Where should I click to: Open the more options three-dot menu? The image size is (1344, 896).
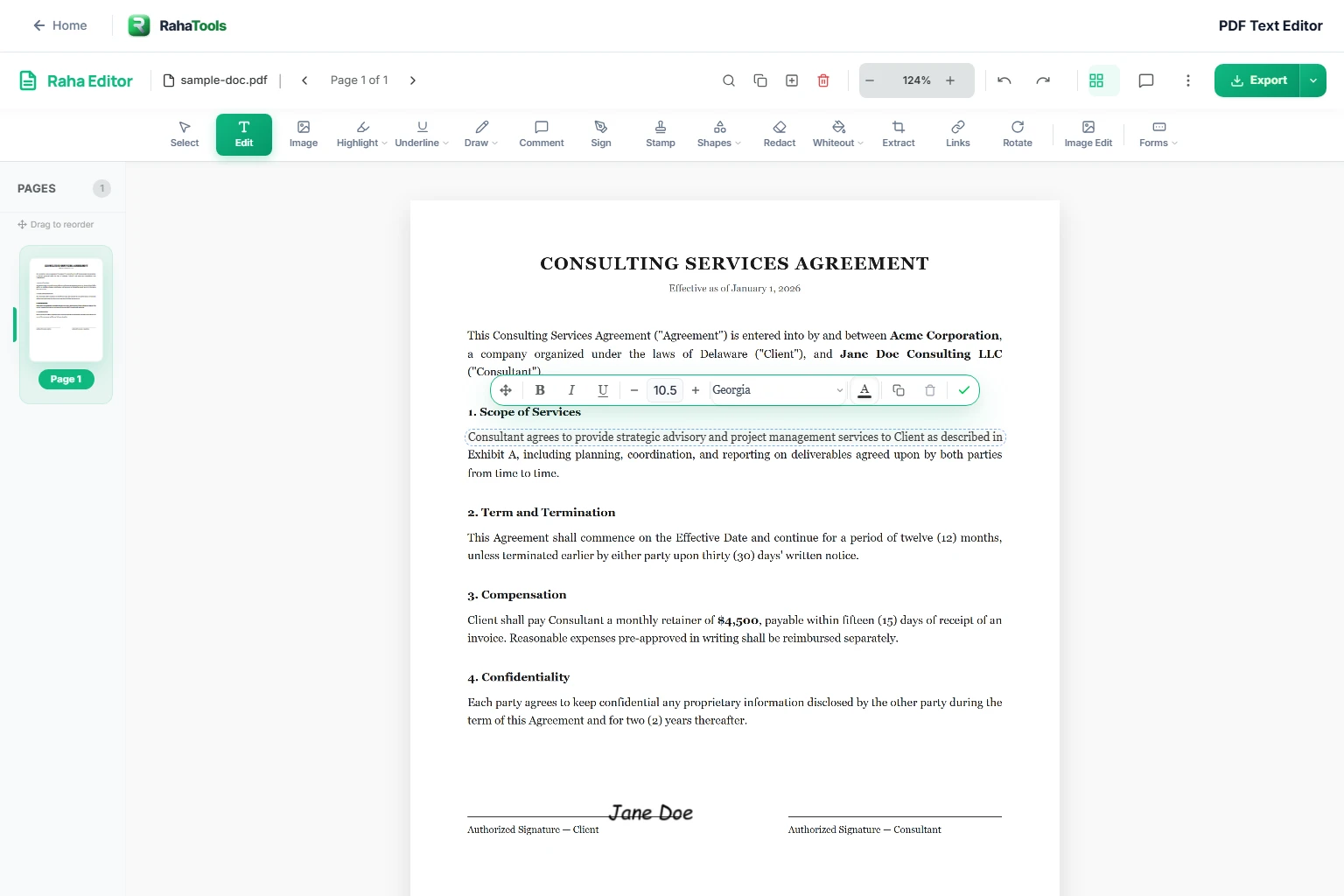(x=1188, y=80)
